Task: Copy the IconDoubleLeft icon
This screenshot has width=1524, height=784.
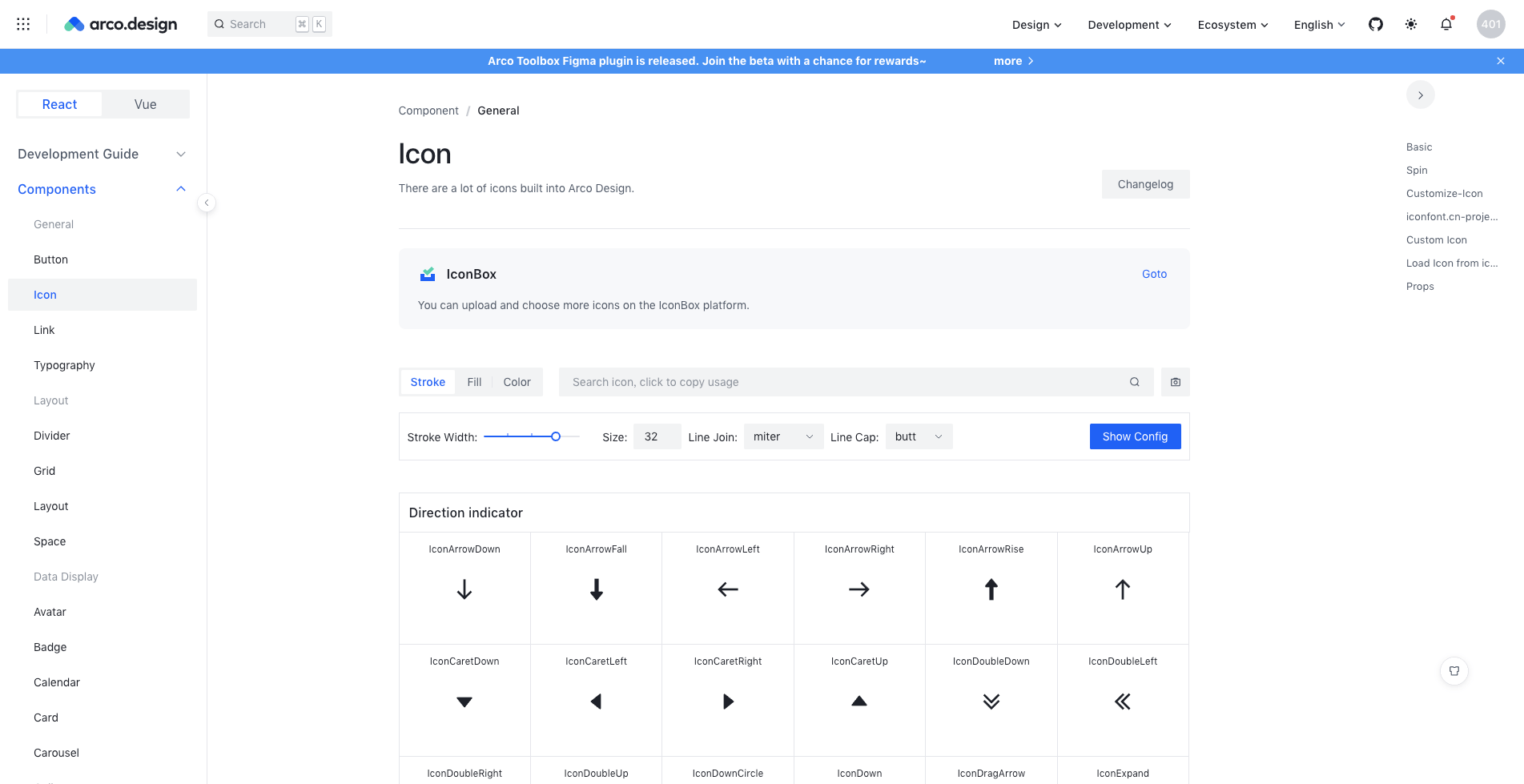Action: pyautogui.click(x=1123, y=701)
